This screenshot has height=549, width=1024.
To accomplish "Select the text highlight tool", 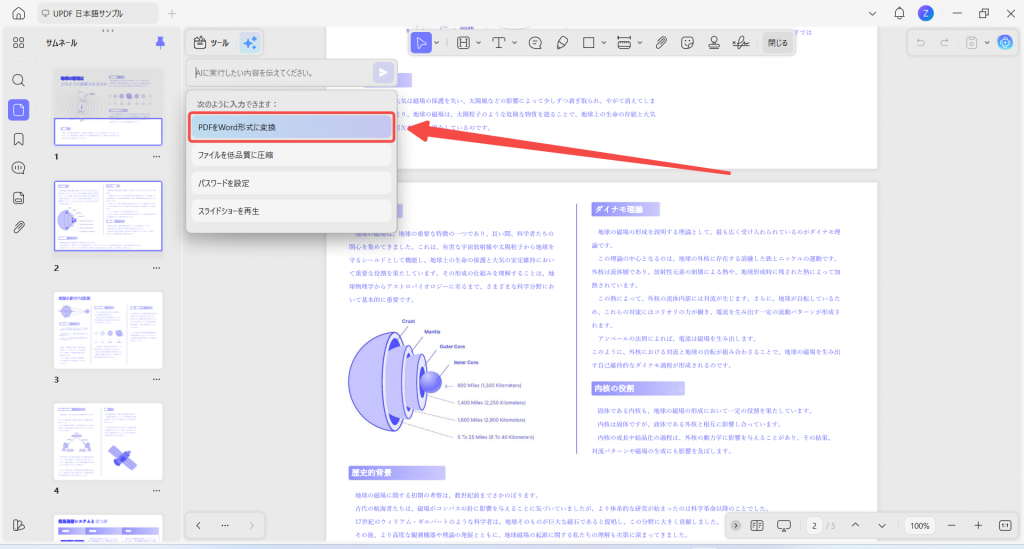I will 463,43.
